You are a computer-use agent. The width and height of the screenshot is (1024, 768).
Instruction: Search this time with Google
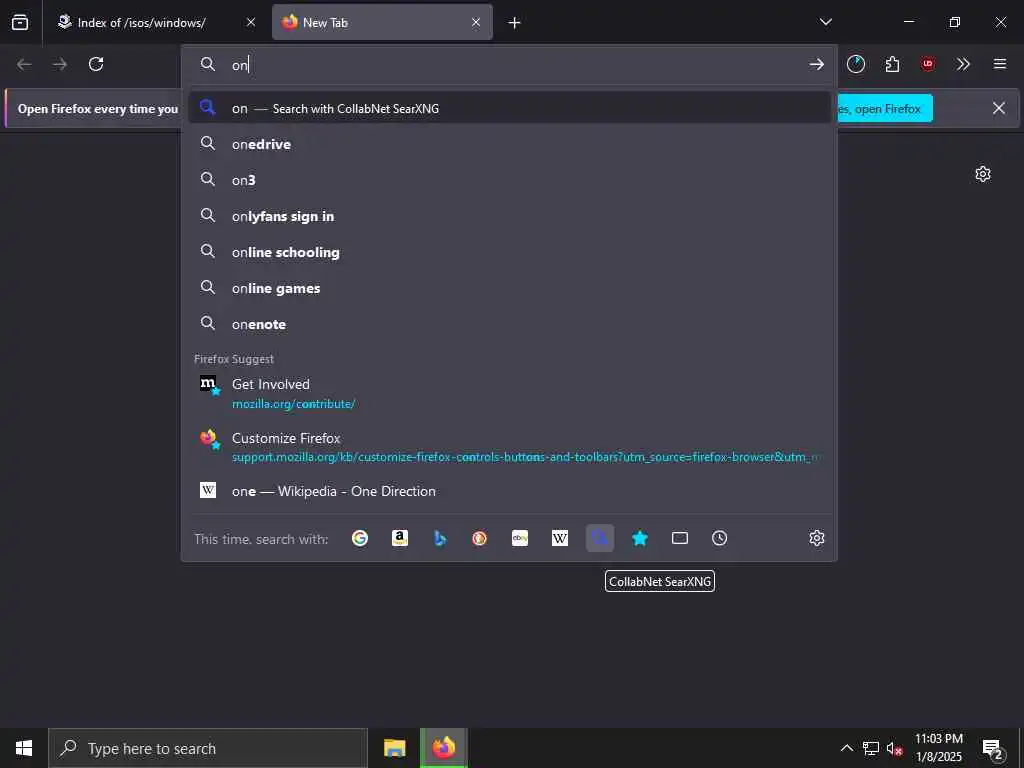point(360,538)
